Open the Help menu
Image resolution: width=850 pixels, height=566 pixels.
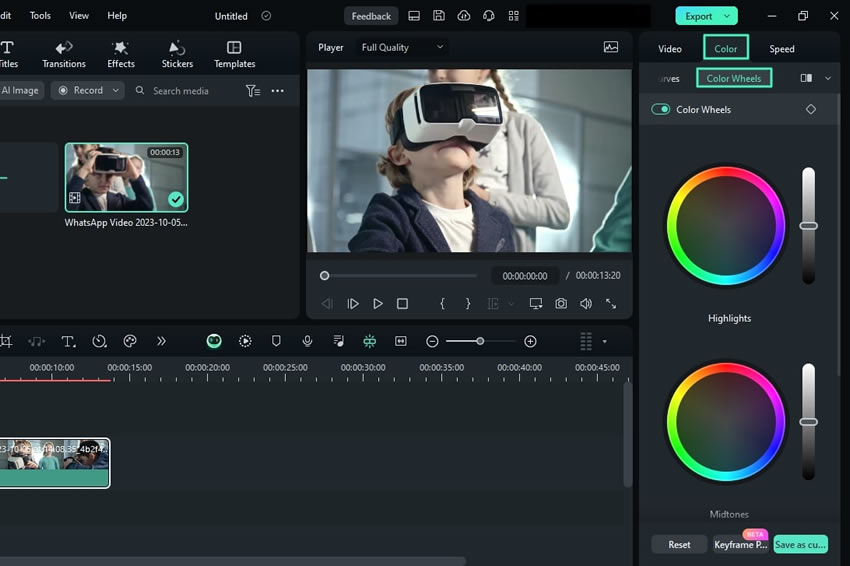tap(117, 16)
